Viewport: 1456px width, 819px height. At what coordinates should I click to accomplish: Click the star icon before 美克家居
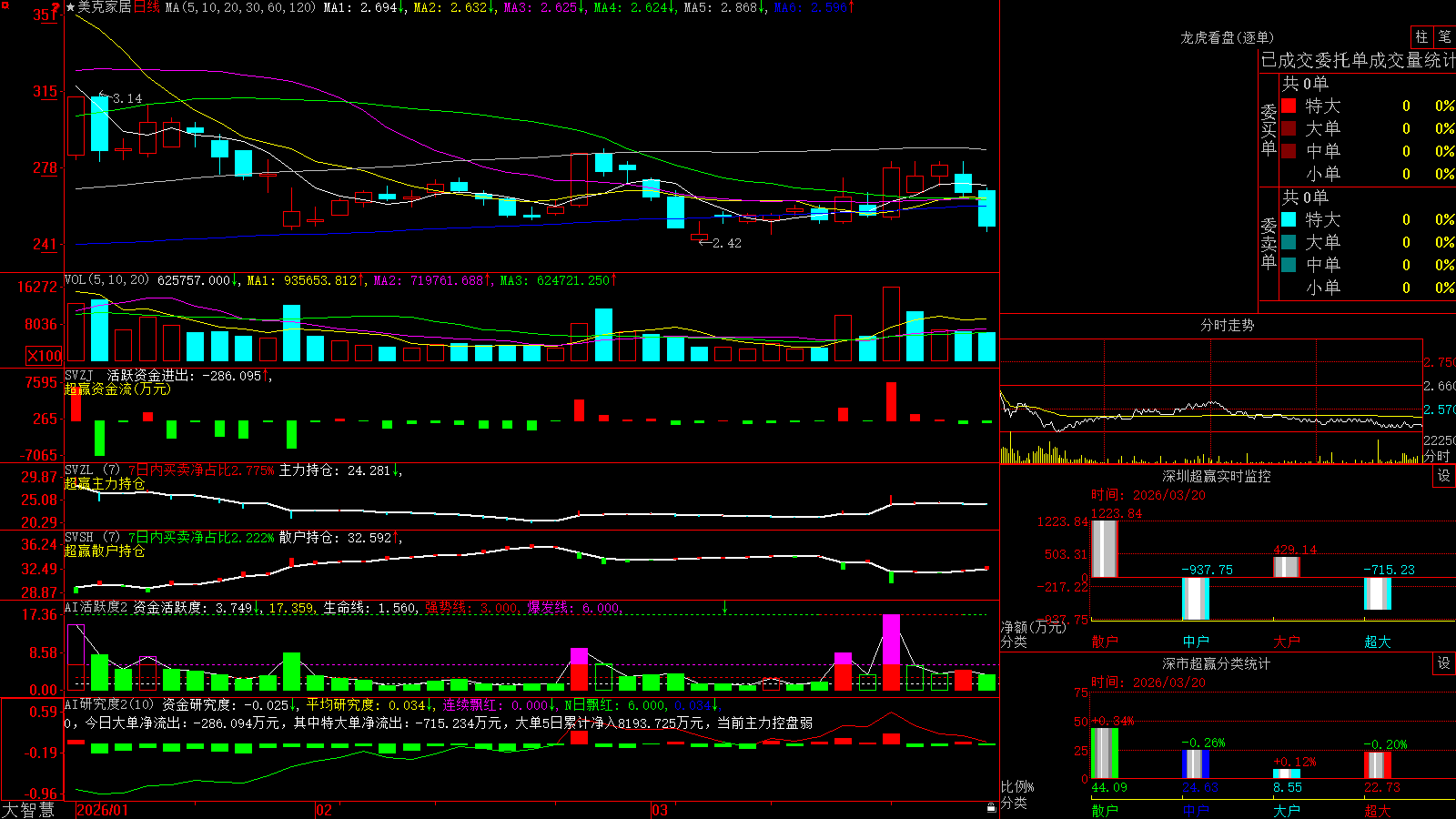click(70, 7)
